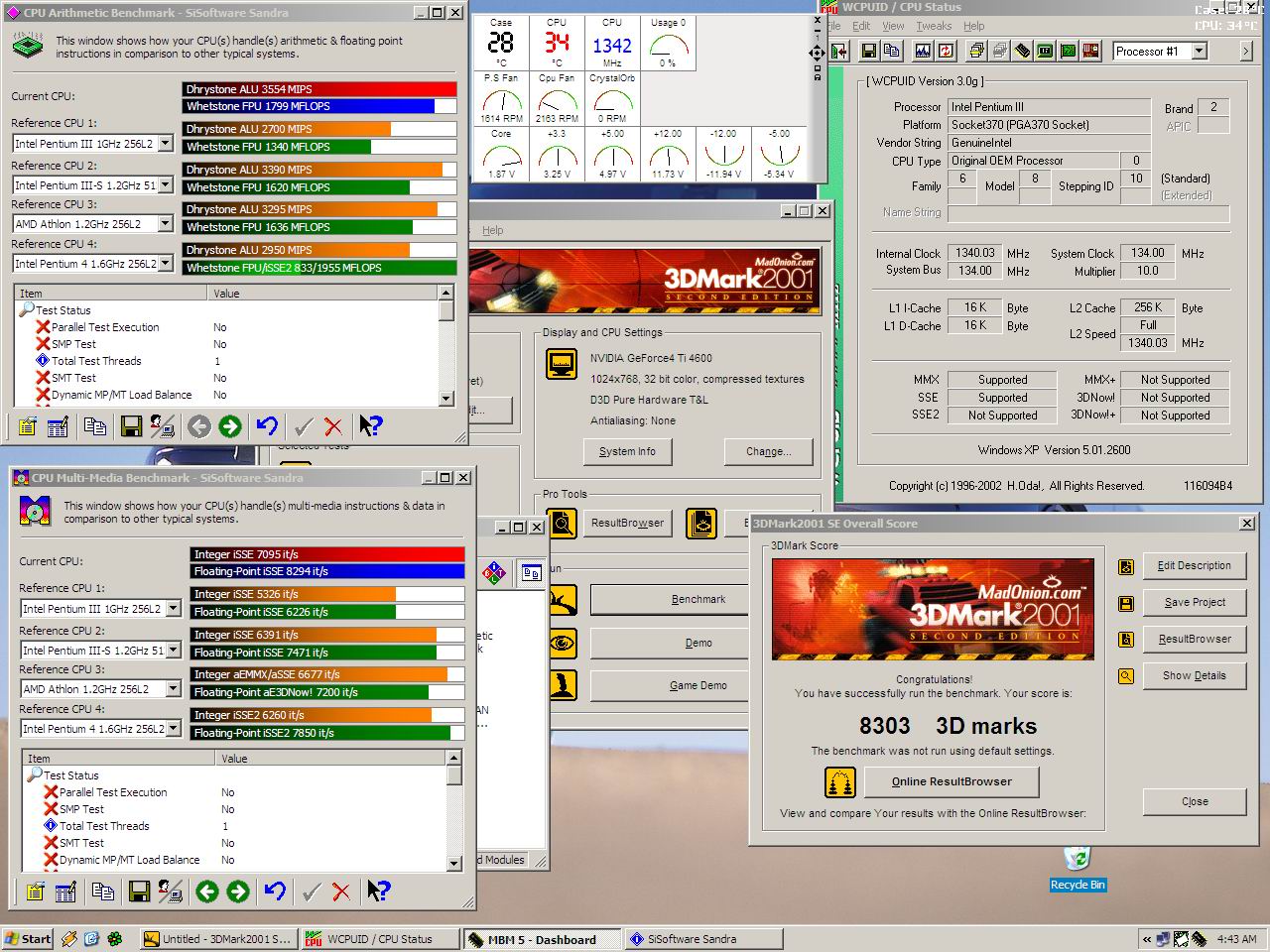This screenshot has height=952, width=1270.
Task: Click the floppy icon beside Save Project button
Action: tap(1126, 603)
